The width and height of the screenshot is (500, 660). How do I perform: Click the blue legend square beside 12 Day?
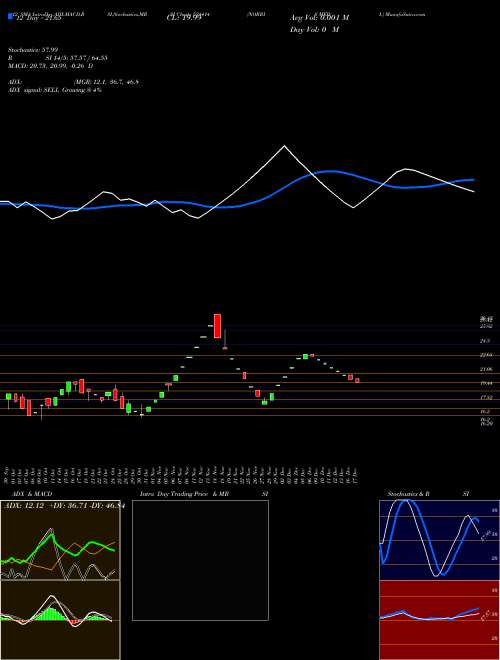click(x=11, y=16)
